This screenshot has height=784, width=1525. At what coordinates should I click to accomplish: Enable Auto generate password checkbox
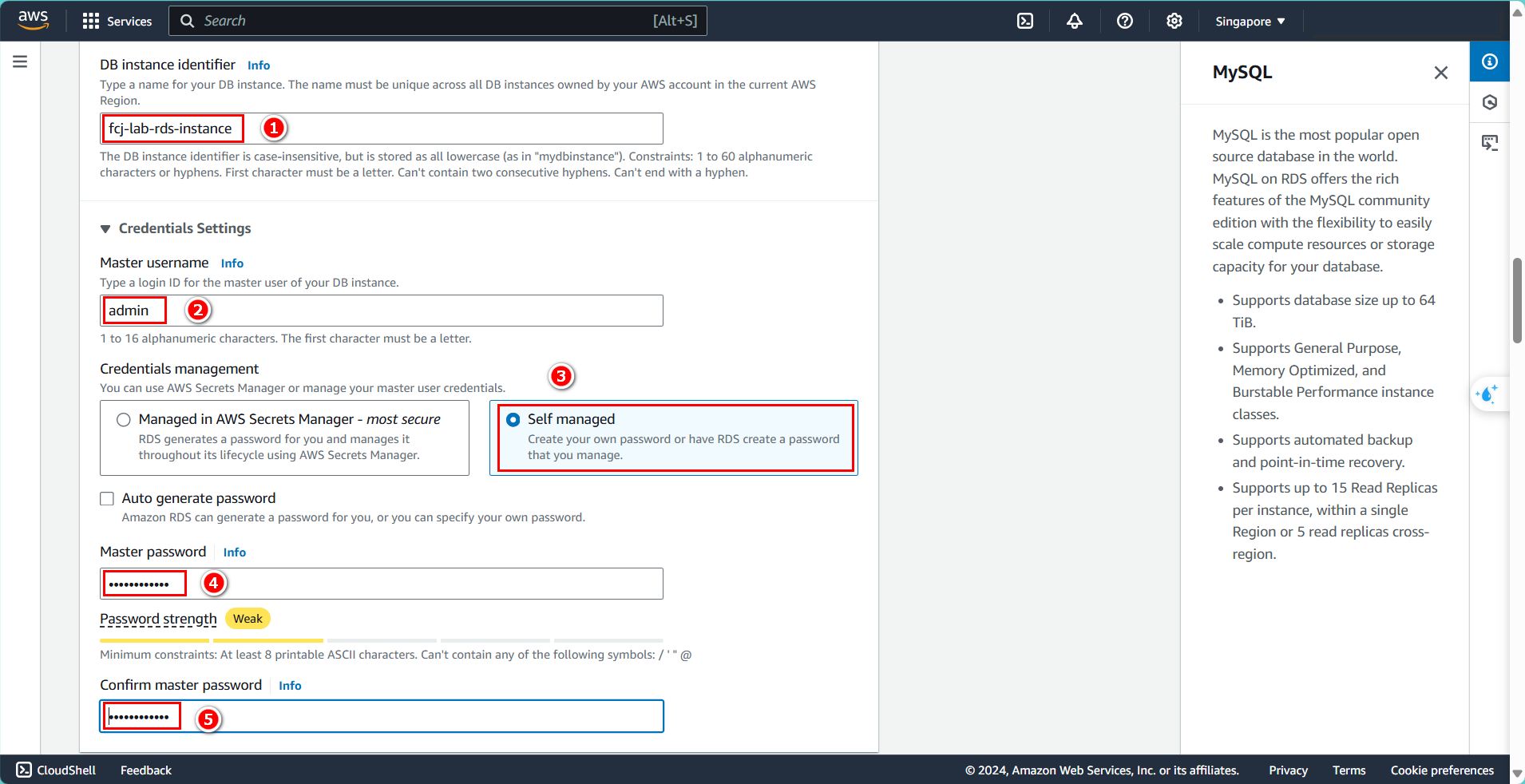(x=107, y=498)
